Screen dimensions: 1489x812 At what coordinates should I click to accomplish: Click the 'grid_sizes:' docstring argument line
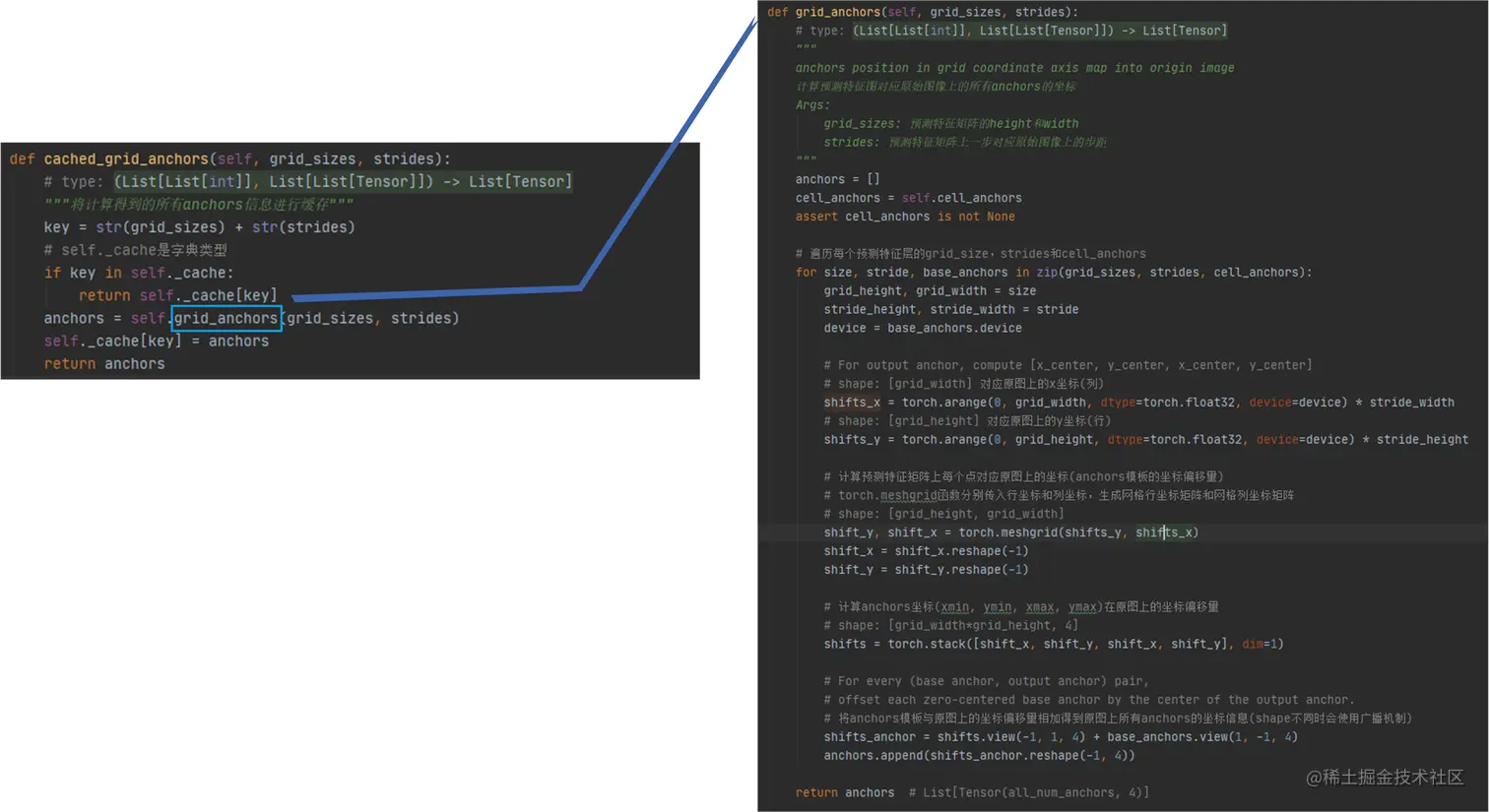[x=951, y=124]
